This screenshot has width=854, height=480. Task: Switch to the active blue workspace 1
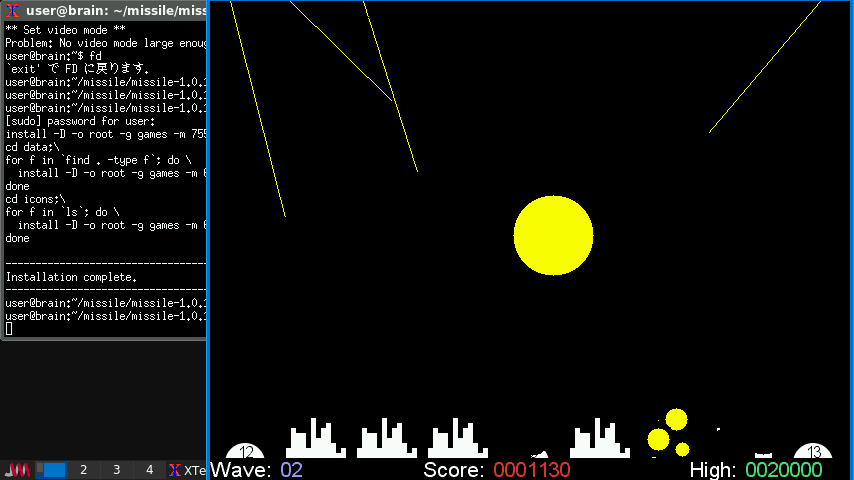tap(51, 470)
